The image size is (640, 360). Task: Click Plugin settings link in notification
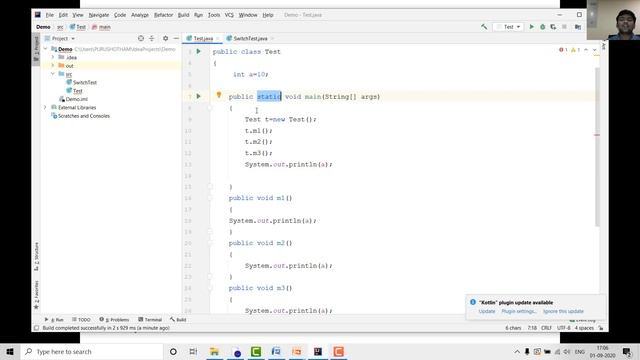pos(518,311)
